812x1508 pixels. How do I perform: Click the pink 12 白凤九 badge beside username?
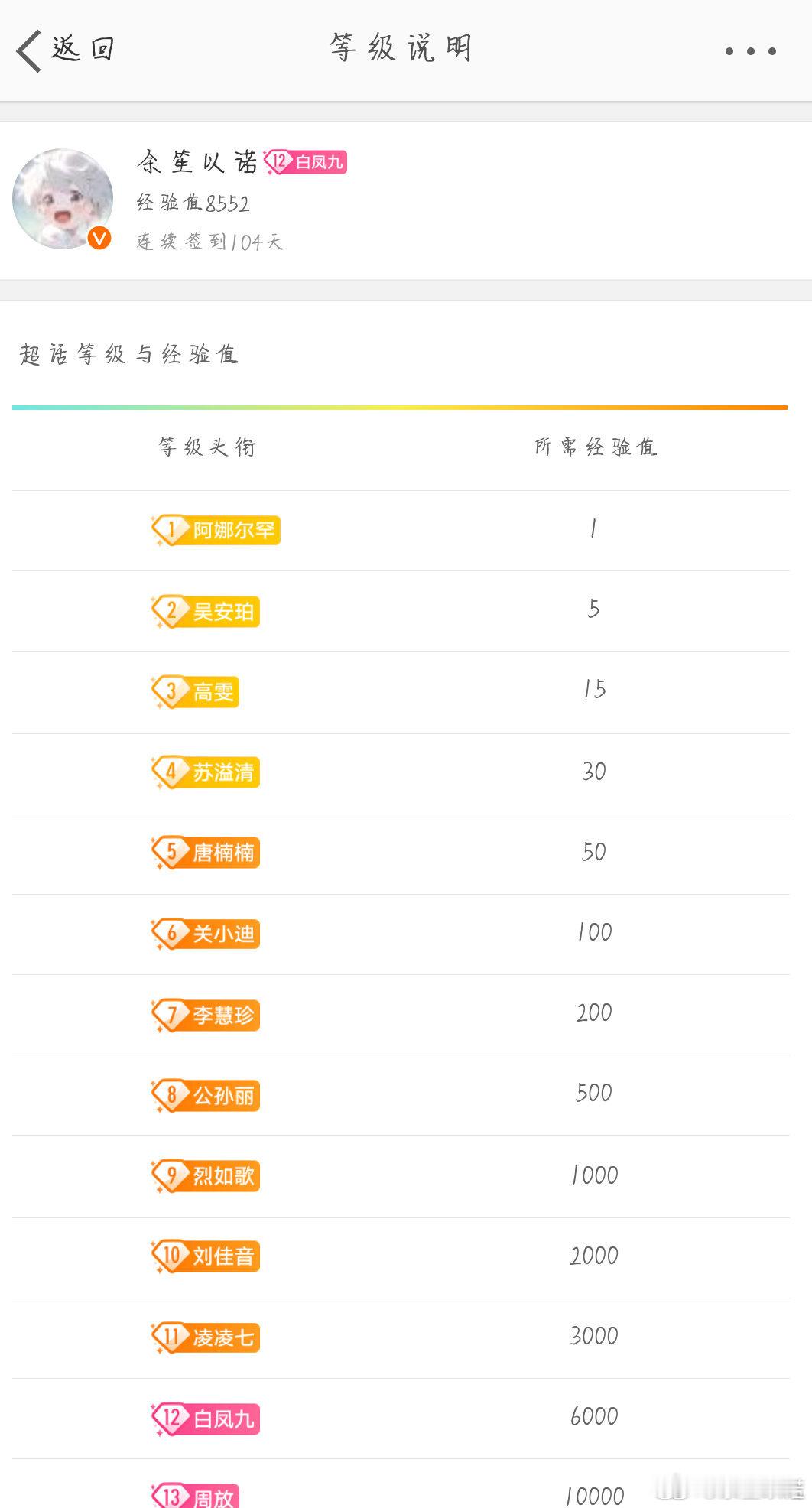[305, 161]
